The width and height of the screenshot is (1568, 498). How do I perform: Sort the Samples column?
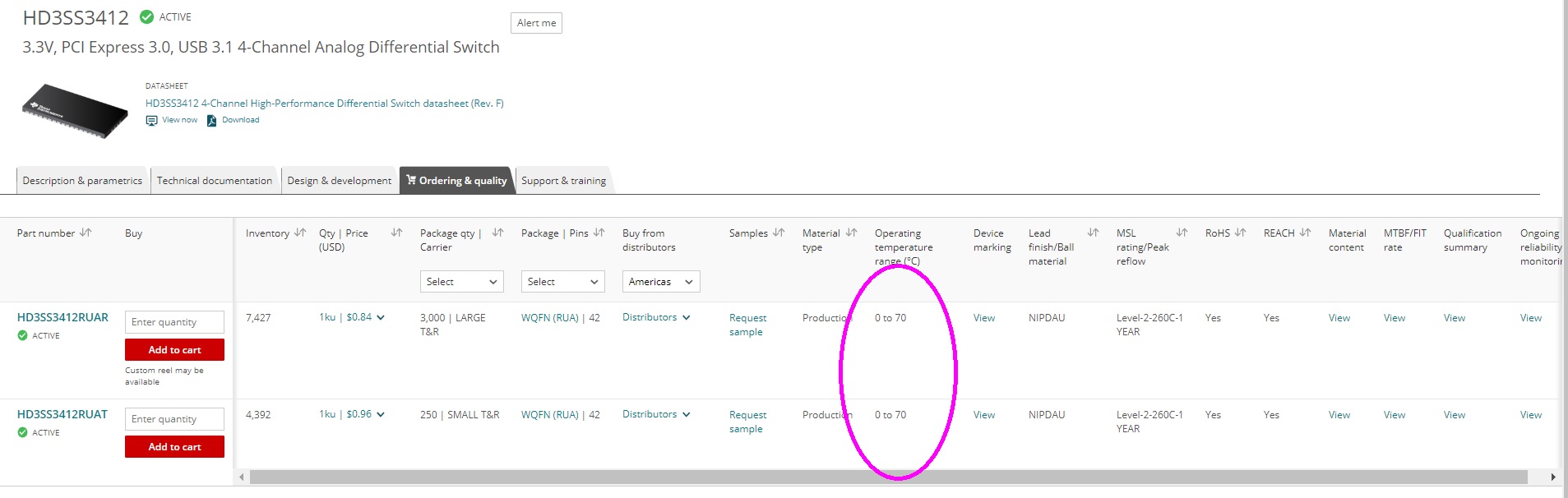[x=779, y=233]
